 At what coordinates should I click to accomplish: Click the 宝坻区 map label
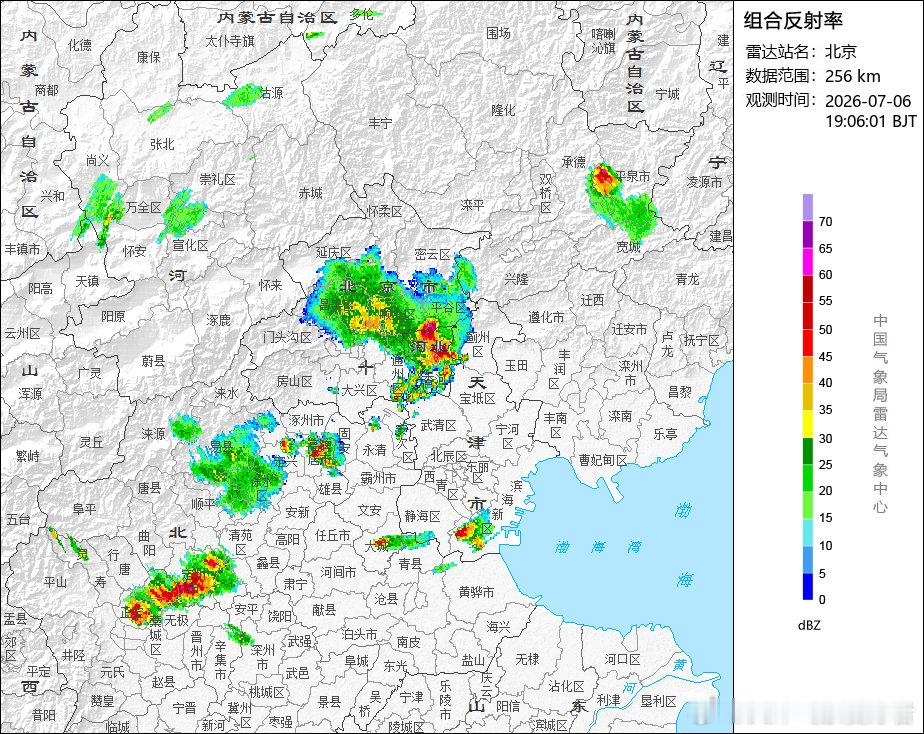478,398
